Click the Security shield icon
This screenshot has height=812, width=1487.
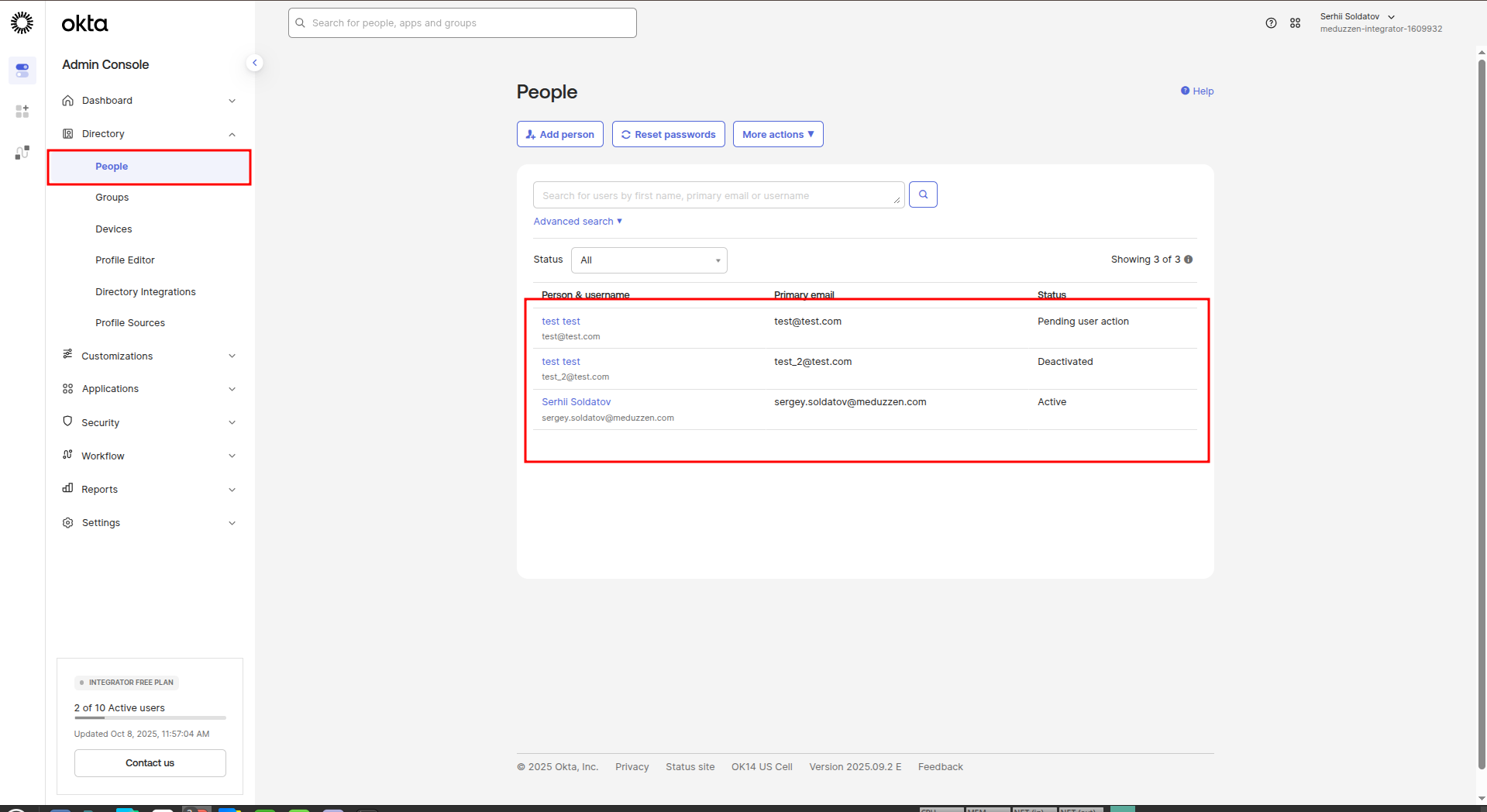(x=67, y=421)
